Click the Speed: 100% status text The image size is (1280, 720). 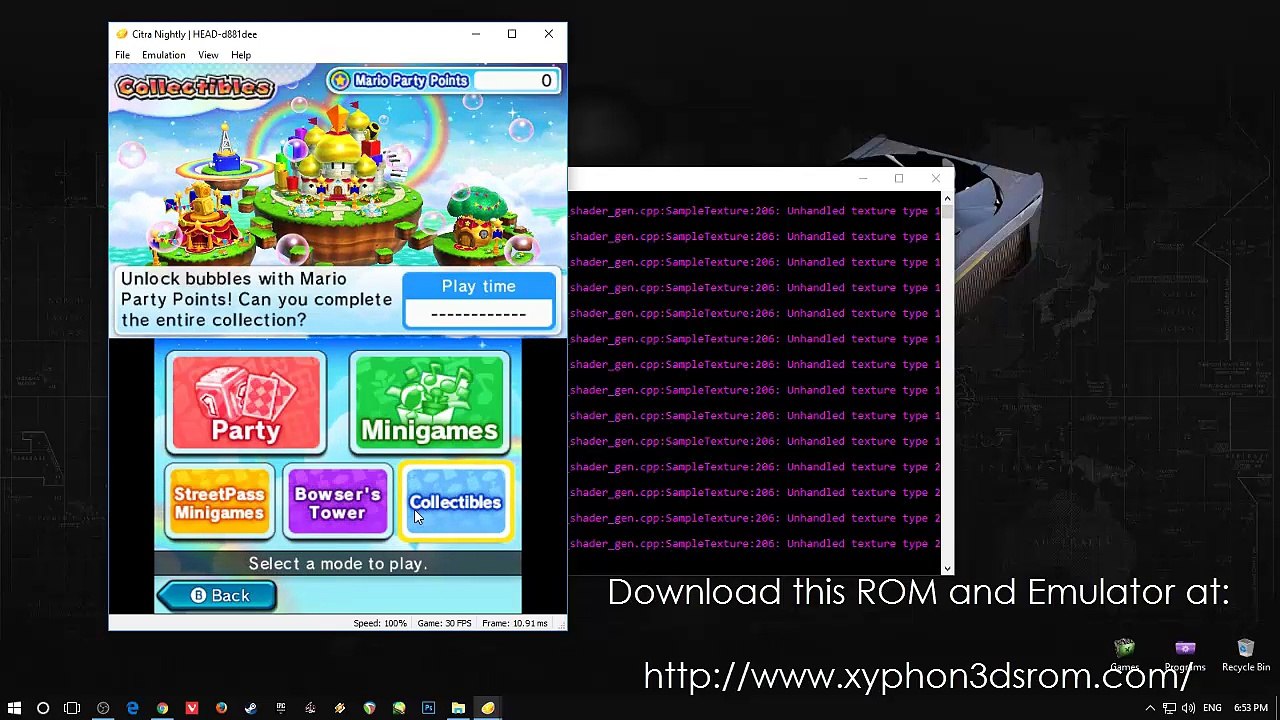pos(380,623)
